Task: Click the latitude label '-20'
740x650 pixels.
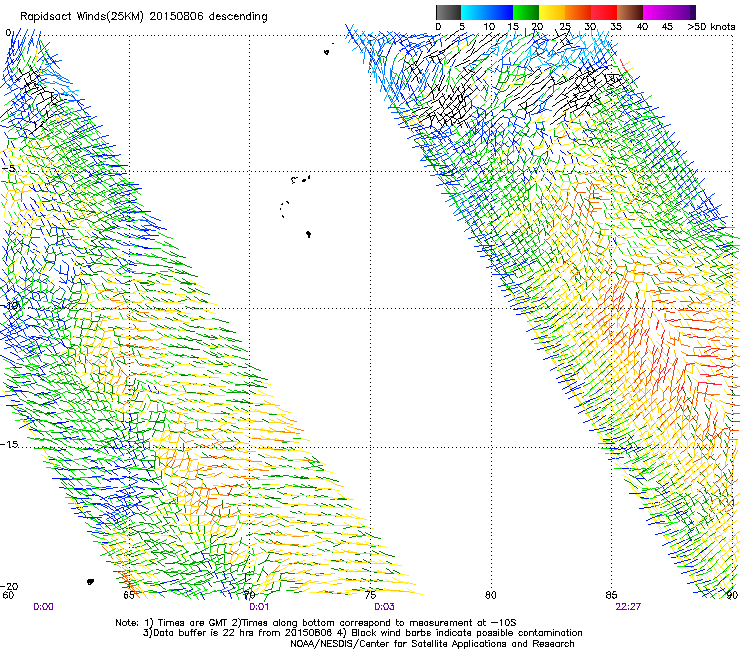Action: coord(9,586)
